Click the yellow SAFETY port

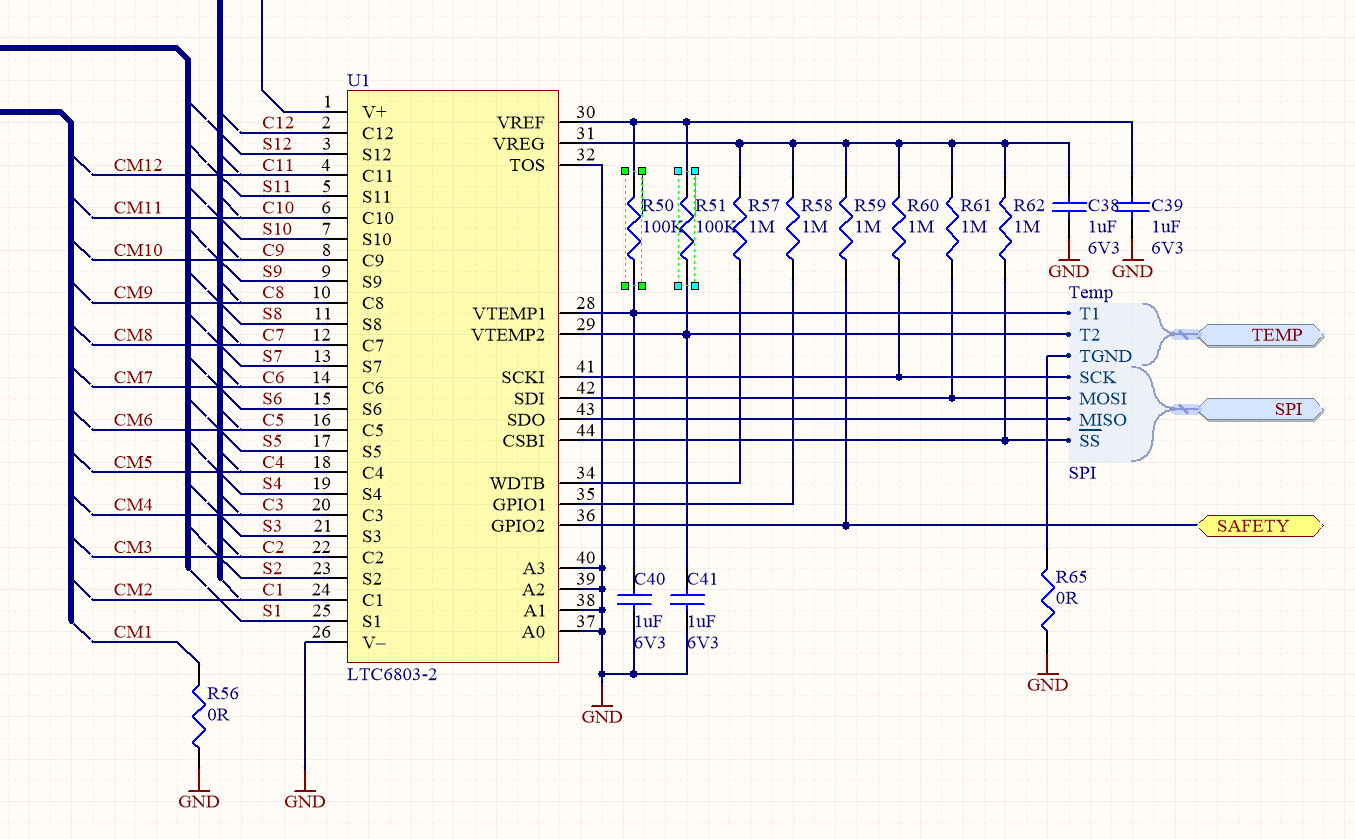1259,526
